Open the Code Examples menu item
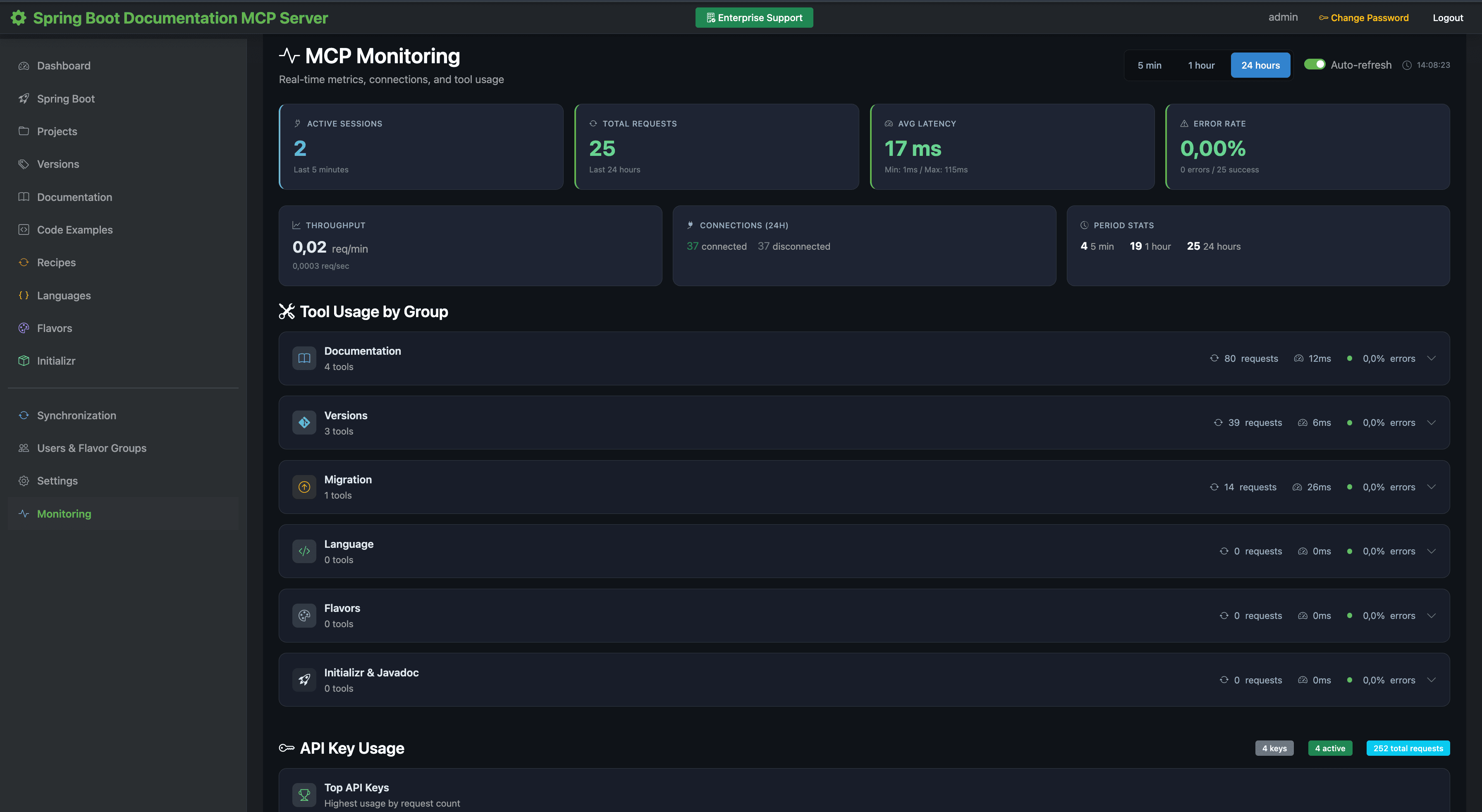This screenshot has height=812, width=1482. pos(75,229)
